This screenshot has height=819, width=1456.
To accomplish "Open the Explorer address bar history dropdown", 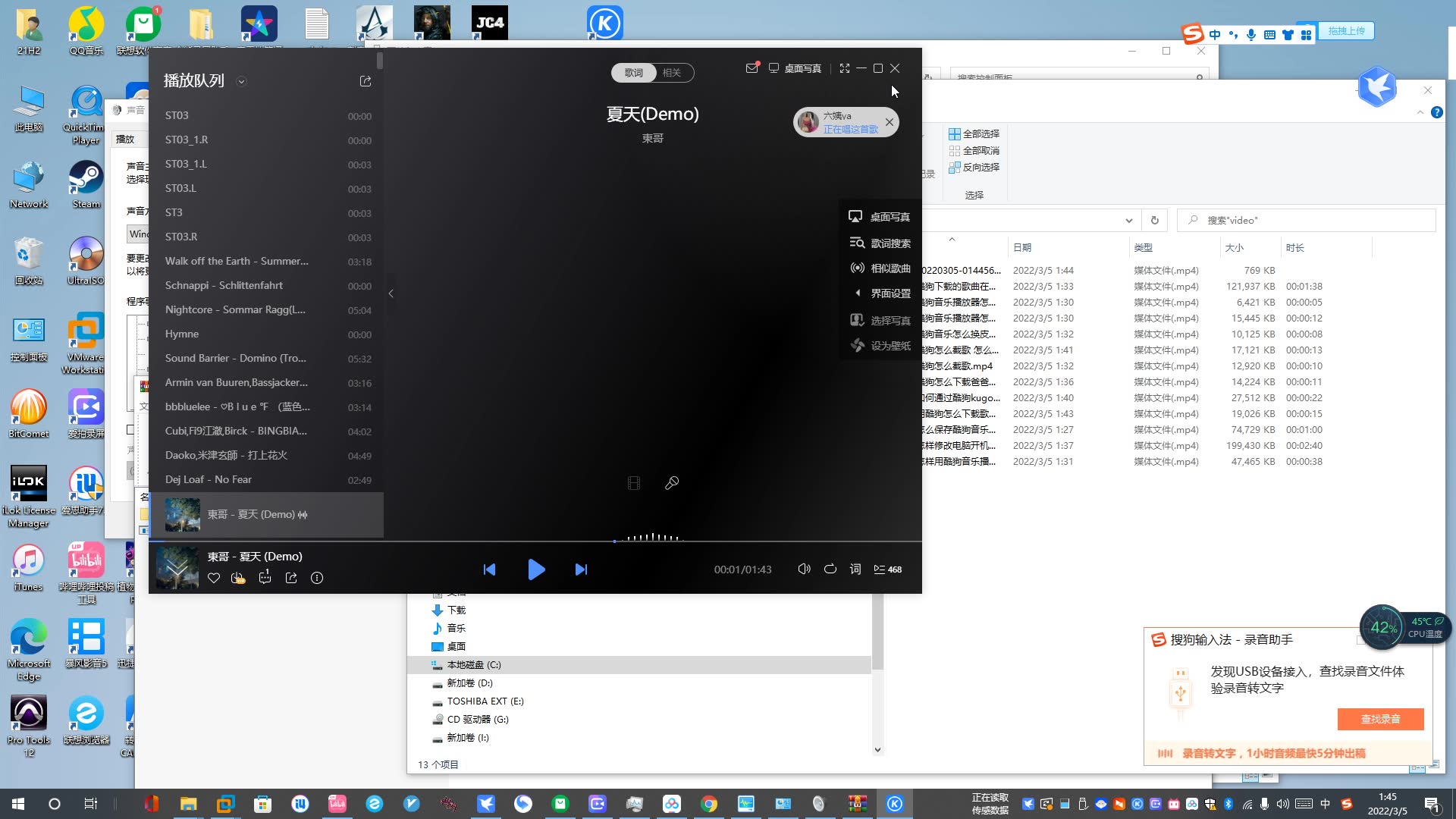I will point(1128,221).
